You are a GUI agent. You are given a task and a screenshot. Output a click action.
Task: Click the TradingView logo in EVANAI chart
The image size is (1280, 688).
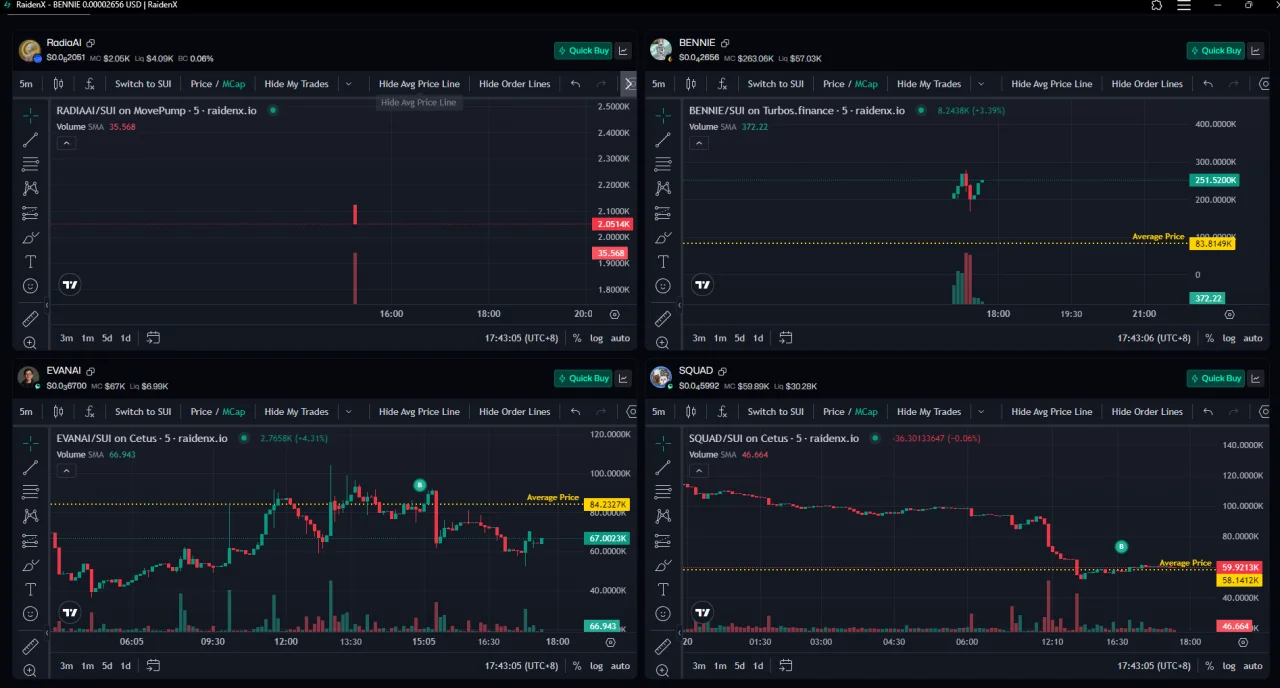(x=70, y=613)
